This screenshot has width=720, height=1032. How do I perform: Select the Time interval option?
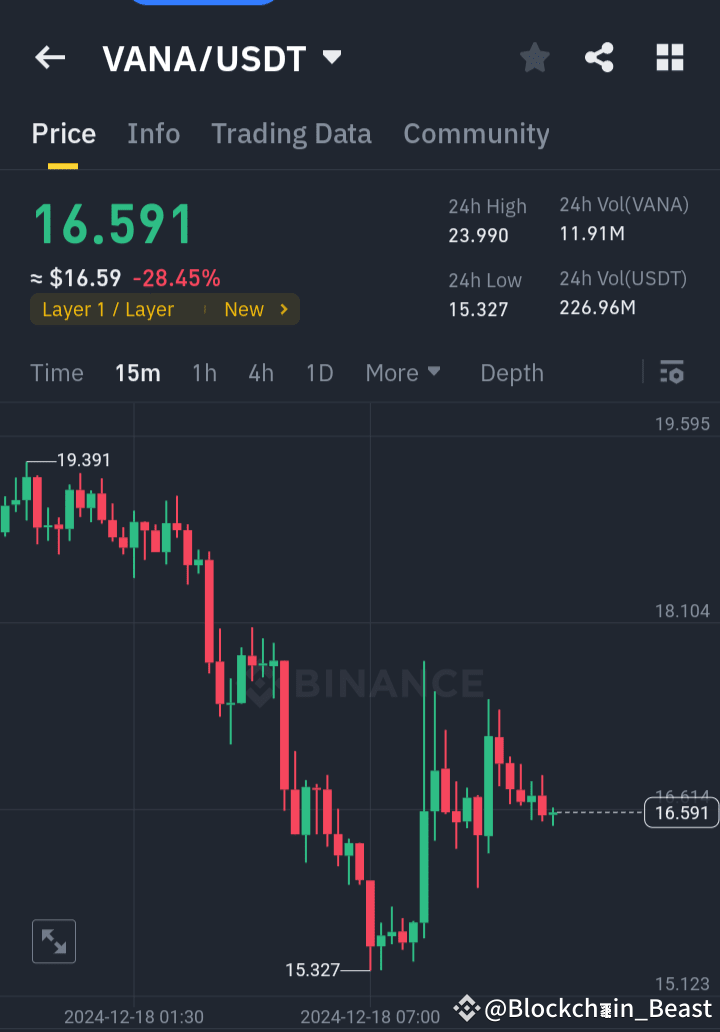56,372
